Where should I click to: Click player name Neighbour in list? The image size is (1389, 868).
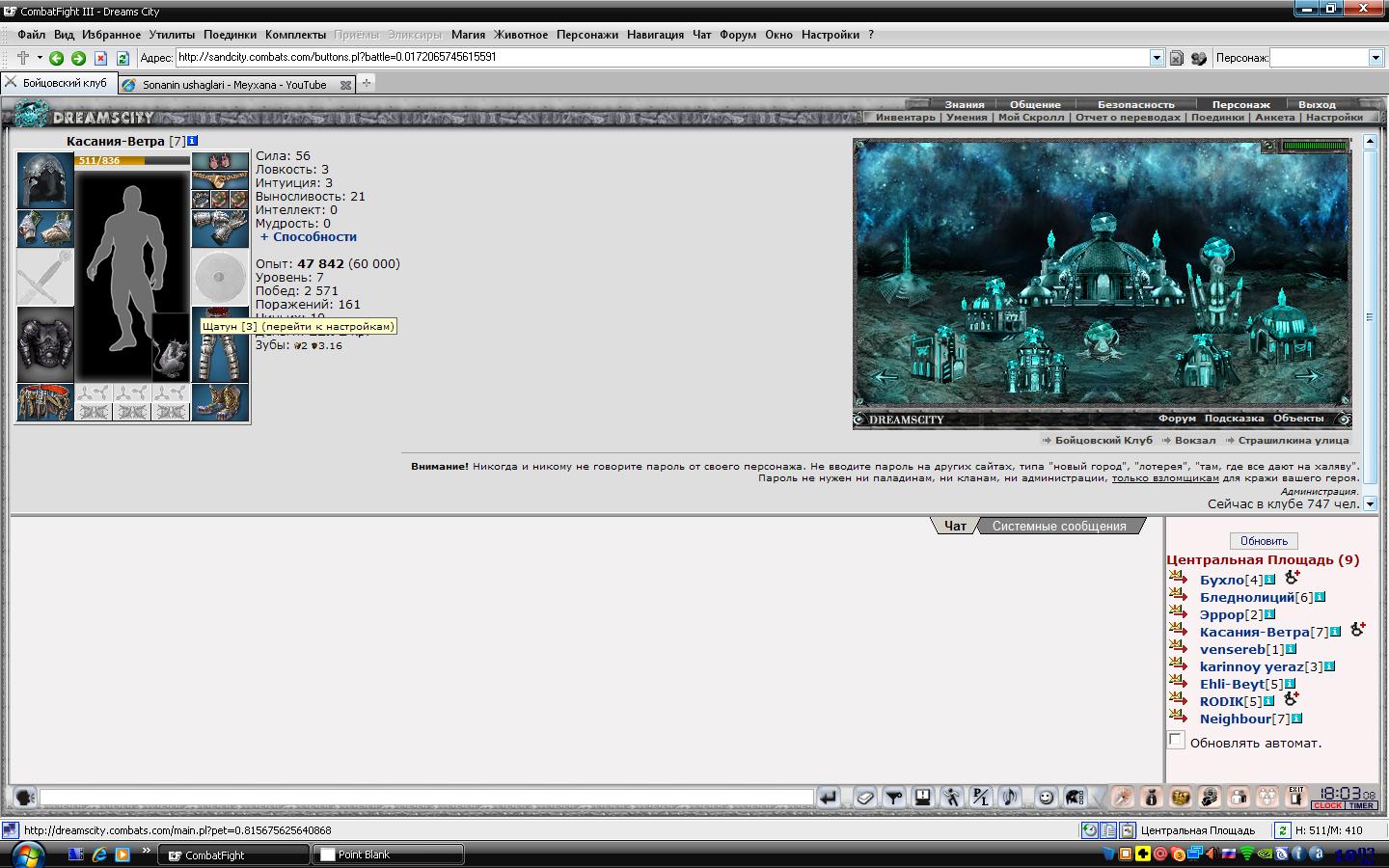point(1236,719)
